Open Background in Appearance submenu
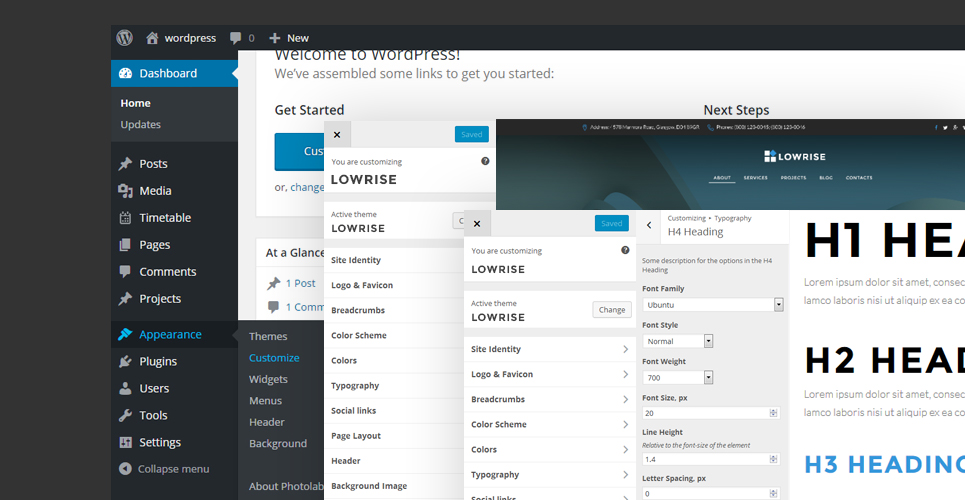Screen dimensions: 965x500 pyautogui.click(x=278, y=444)
